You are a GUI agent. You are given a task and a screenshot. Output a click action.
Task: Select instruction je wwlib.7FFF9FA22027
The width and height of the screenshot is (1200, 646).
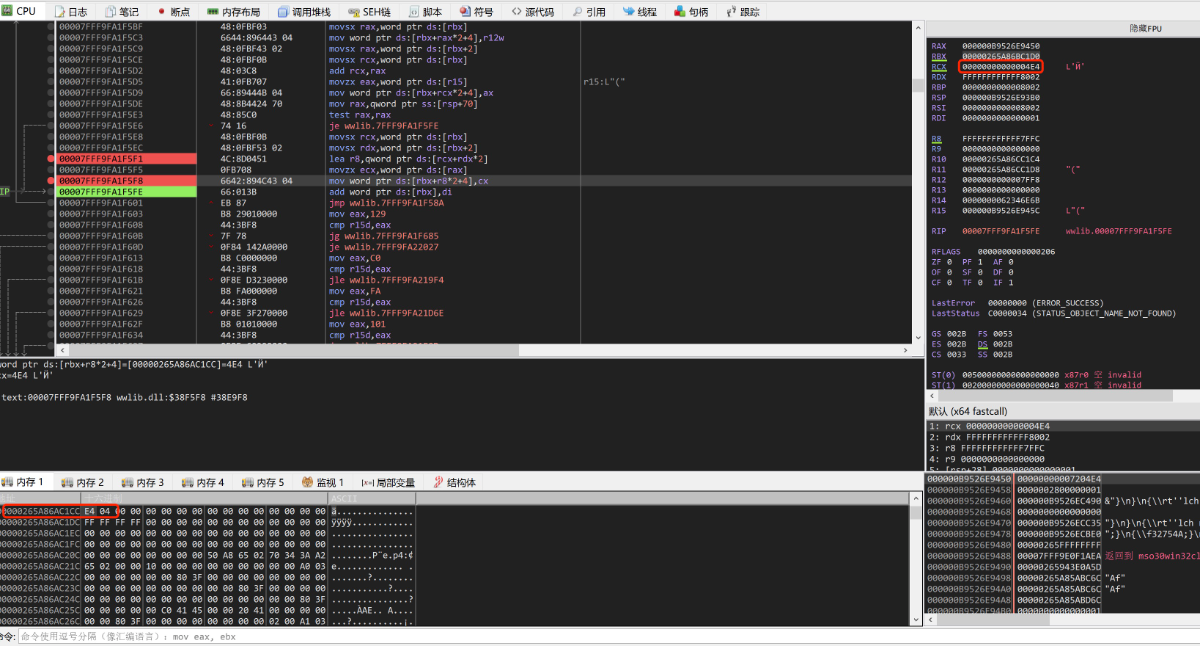pos(384,246)
